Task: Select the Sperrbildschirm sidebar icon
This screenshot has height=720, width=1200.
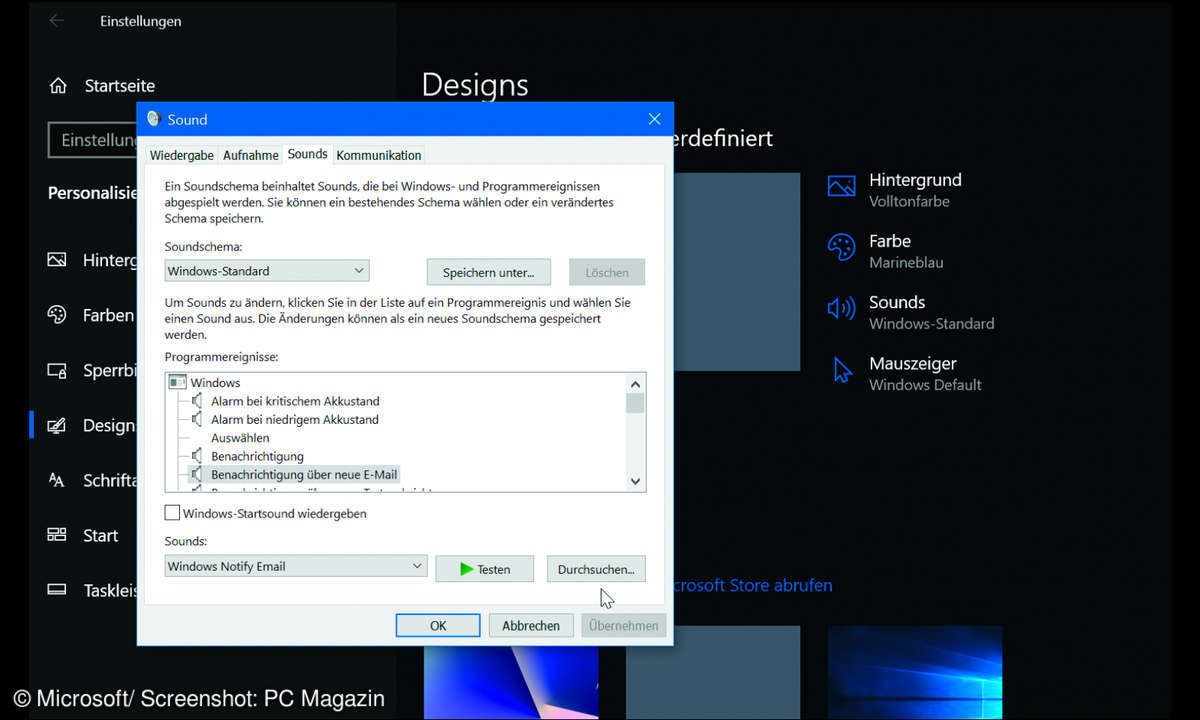Action: tap(57, 371)
